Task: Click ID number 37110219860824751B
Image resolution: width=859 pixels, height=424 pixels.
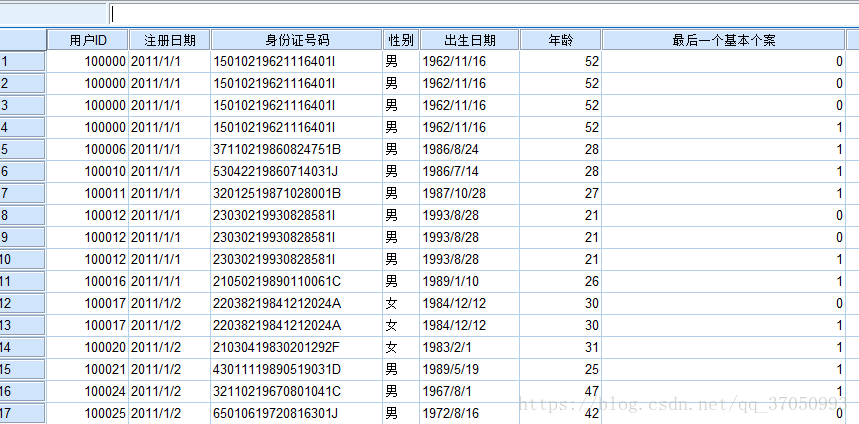Action: (x=296, y=150)
